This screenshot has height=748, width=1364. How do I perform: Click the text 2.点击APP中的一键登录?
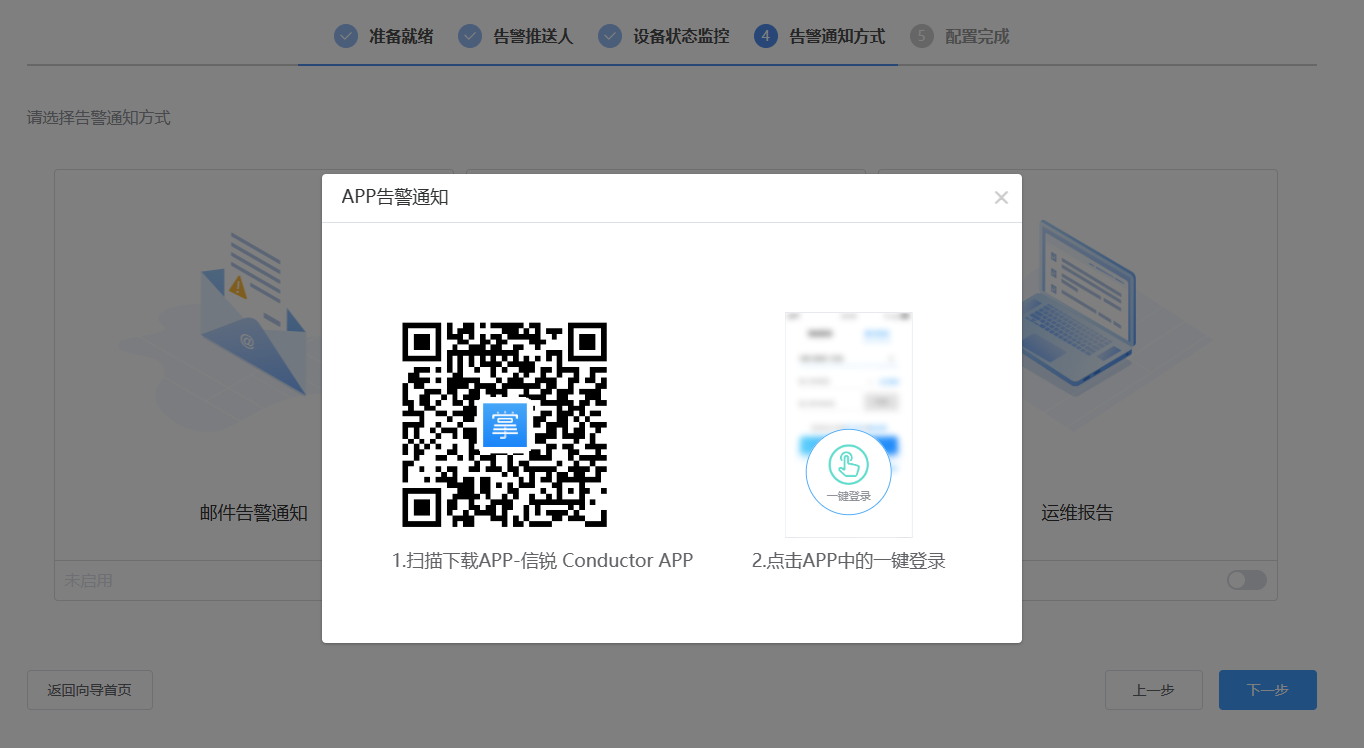[x=849, y=561]
